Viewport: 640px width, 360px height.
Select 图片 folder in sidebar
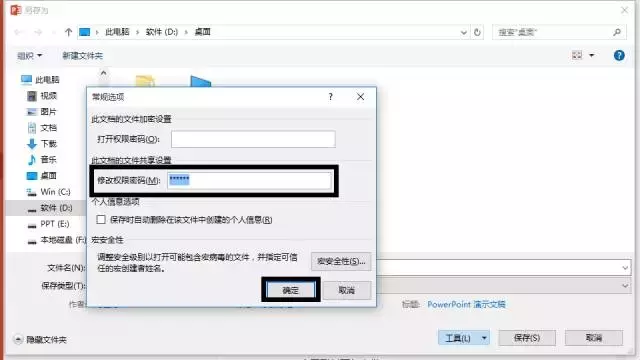42,111
